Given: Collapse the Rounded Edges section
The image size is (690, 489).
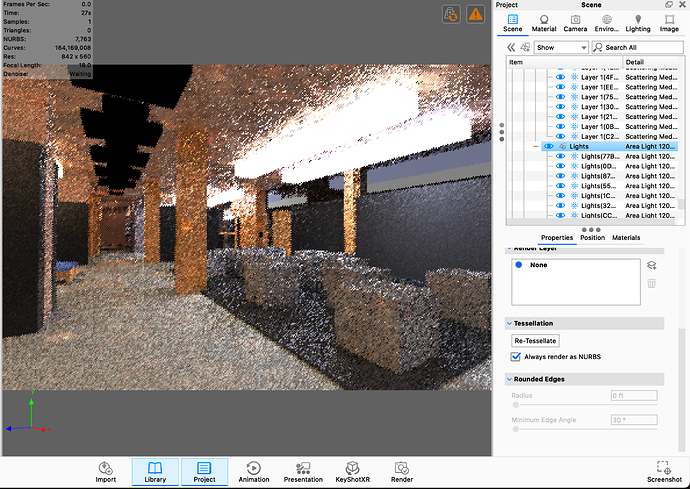Looking at the screenshot, I should tap(510, 379).
